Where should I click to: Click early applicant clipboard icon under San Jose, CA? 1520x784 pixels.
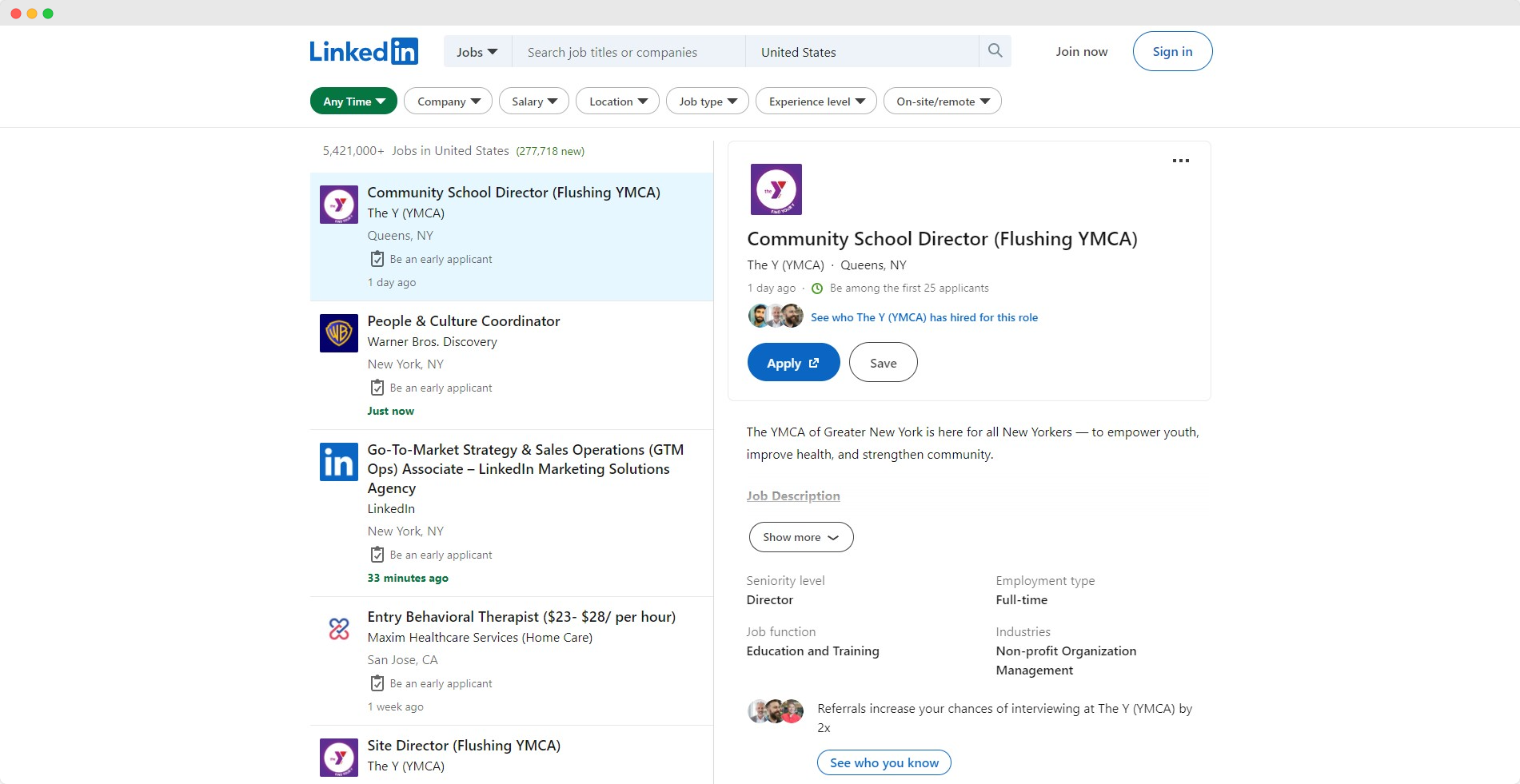(x=377, y=683)
